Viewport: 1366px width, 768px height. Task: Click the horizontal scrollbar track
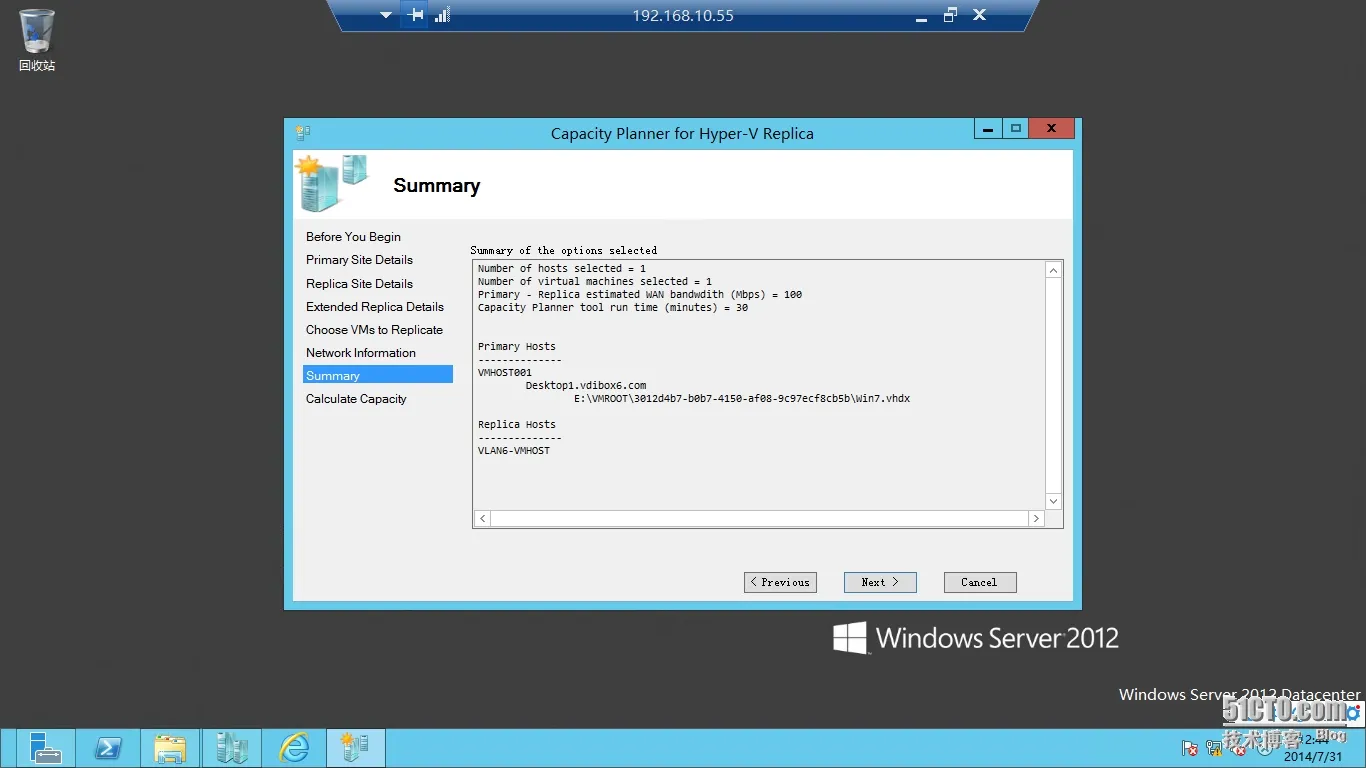[760, 519]
